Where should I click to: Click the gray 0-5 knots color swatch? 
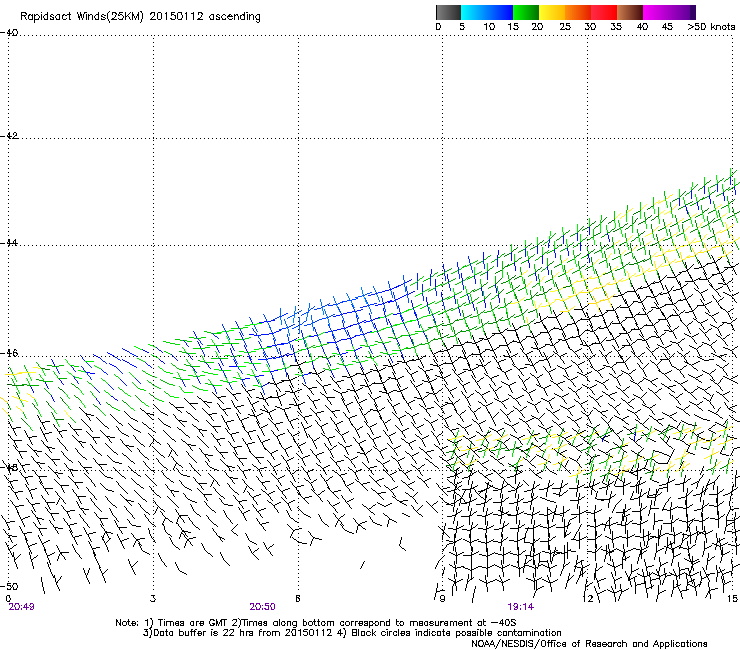click(448, 12)
